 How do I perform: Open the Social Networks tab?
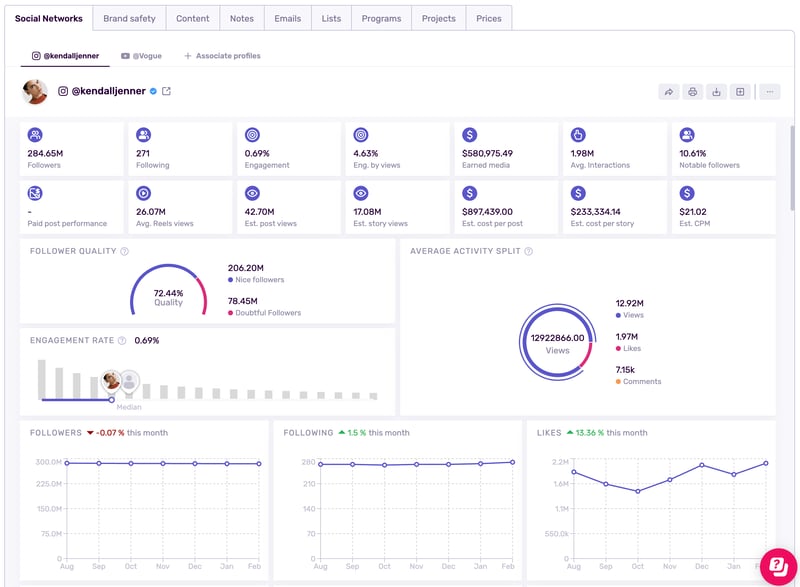48,18
